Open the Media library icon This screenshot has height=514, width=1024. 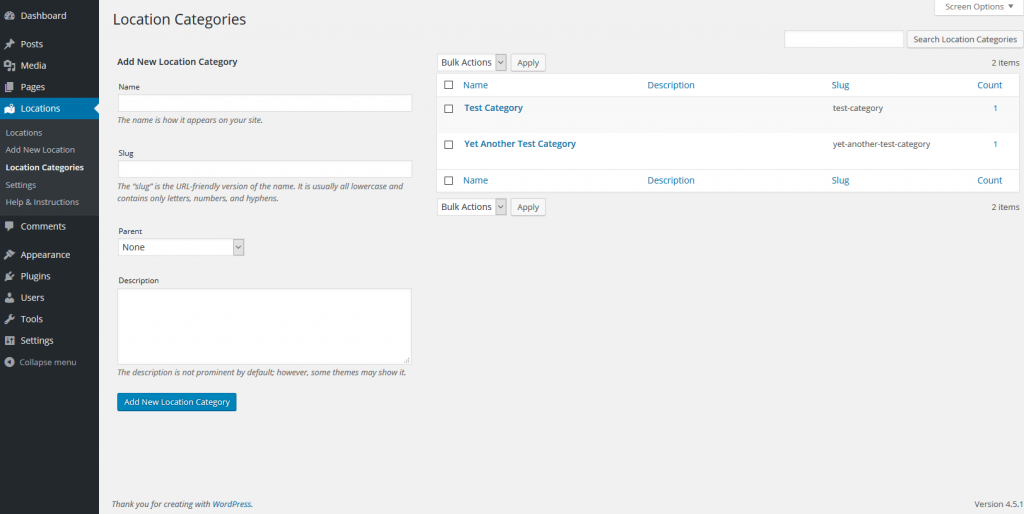pos(10,66)
